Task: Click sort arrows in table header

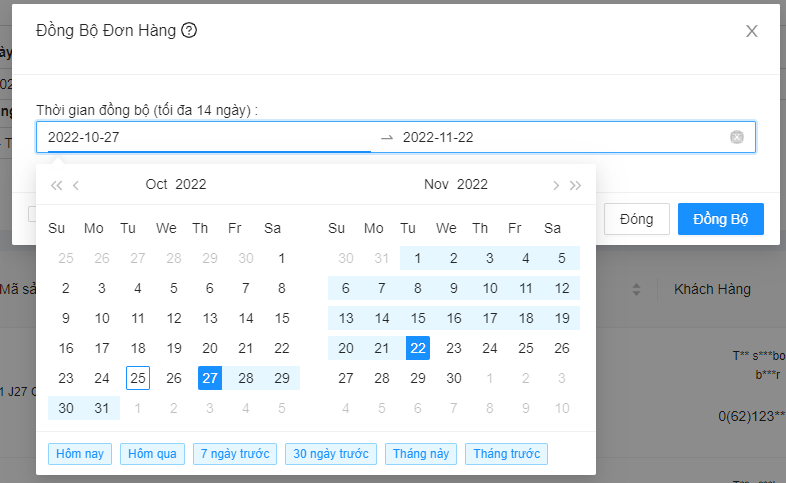Action: pyautogui.click(x=637, y=289)
